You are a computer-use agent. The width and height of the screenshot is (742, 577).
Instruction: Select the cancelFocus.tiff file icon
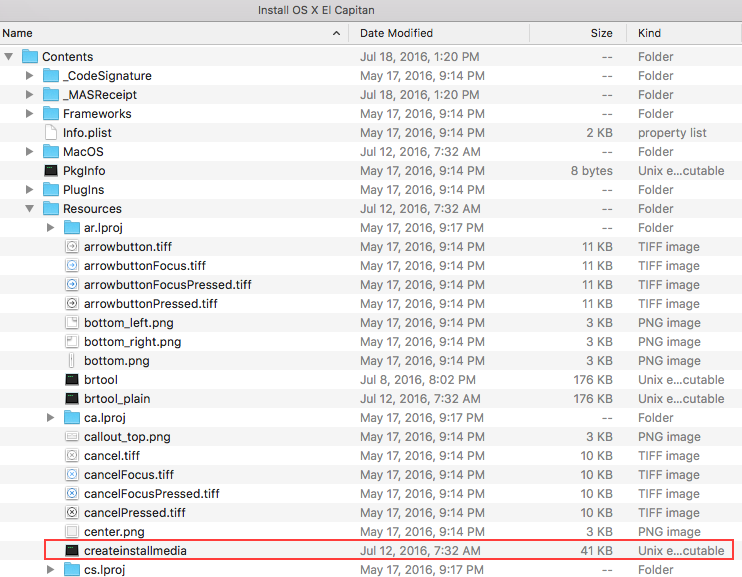click(71, 474)
